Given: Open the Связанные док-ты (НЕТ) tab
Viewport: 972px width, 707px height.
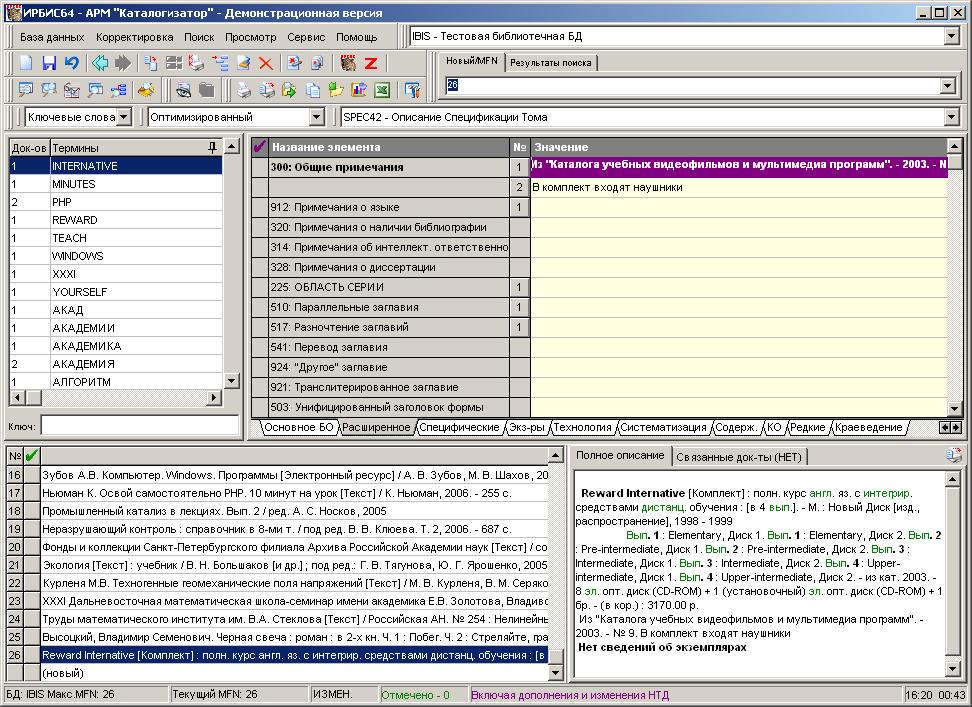Looking at the screenshot, I should 739,457.
